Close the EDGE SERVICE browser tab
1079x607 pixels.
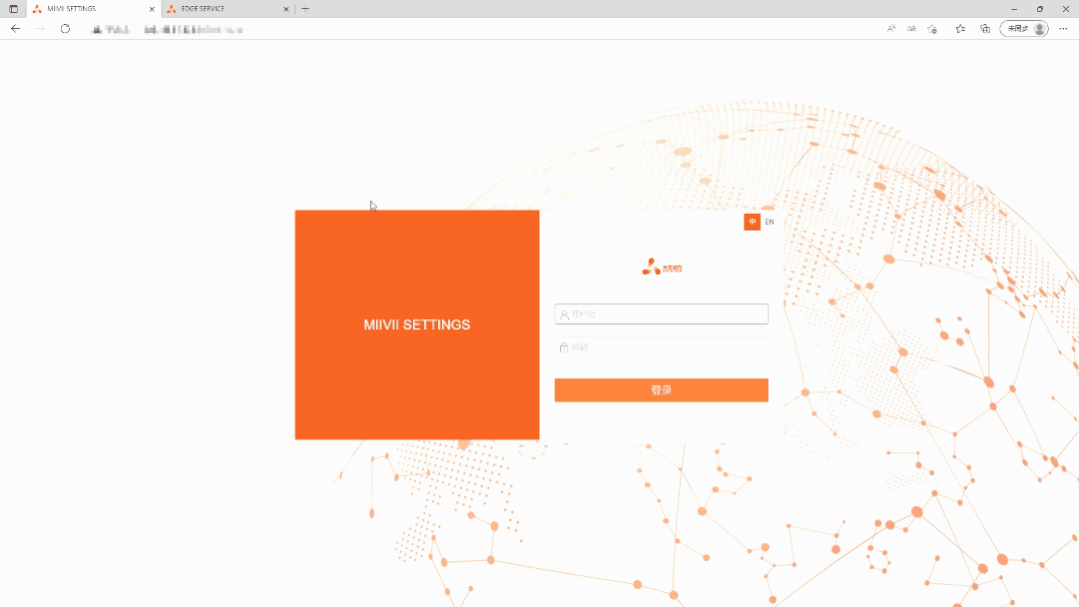tap(286, 9)
